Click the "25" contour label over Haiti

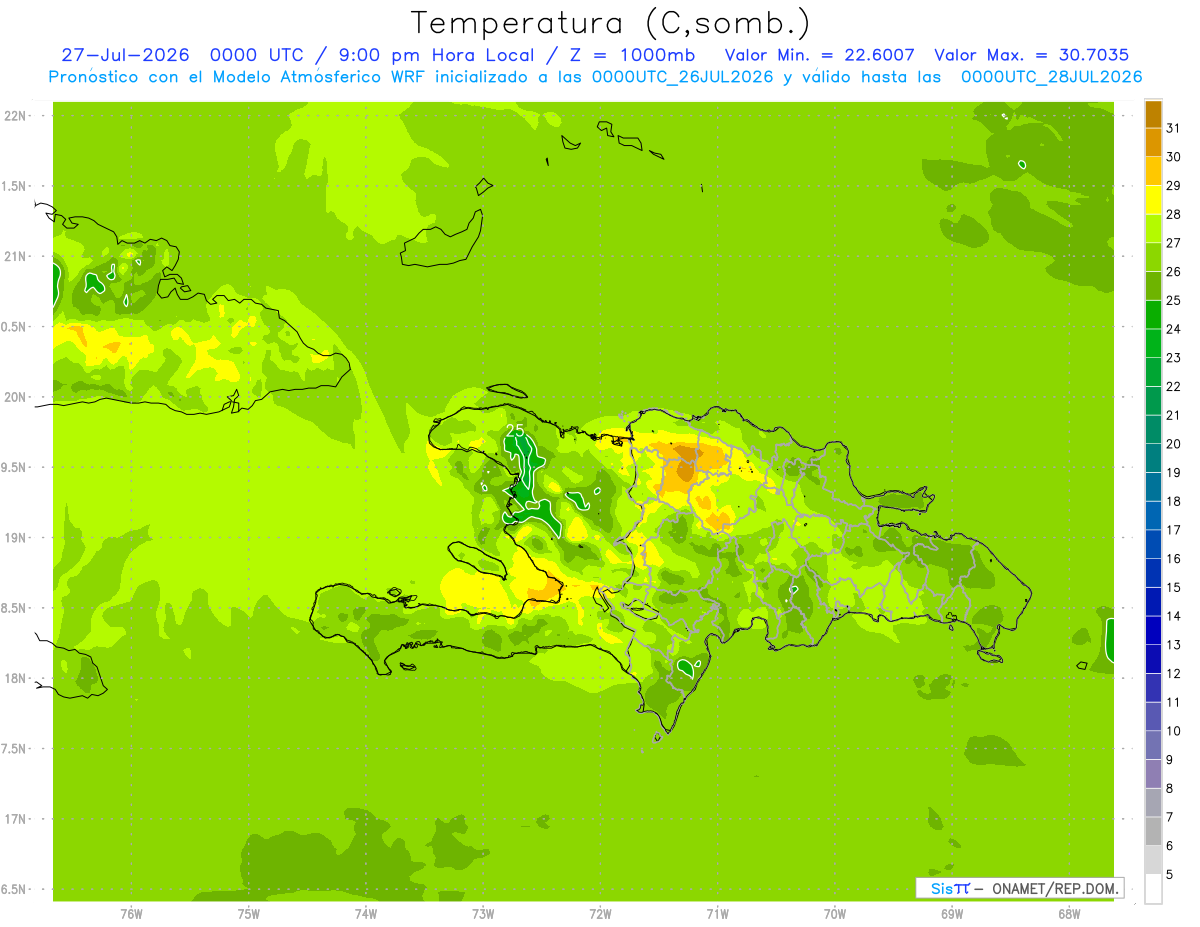516,430
